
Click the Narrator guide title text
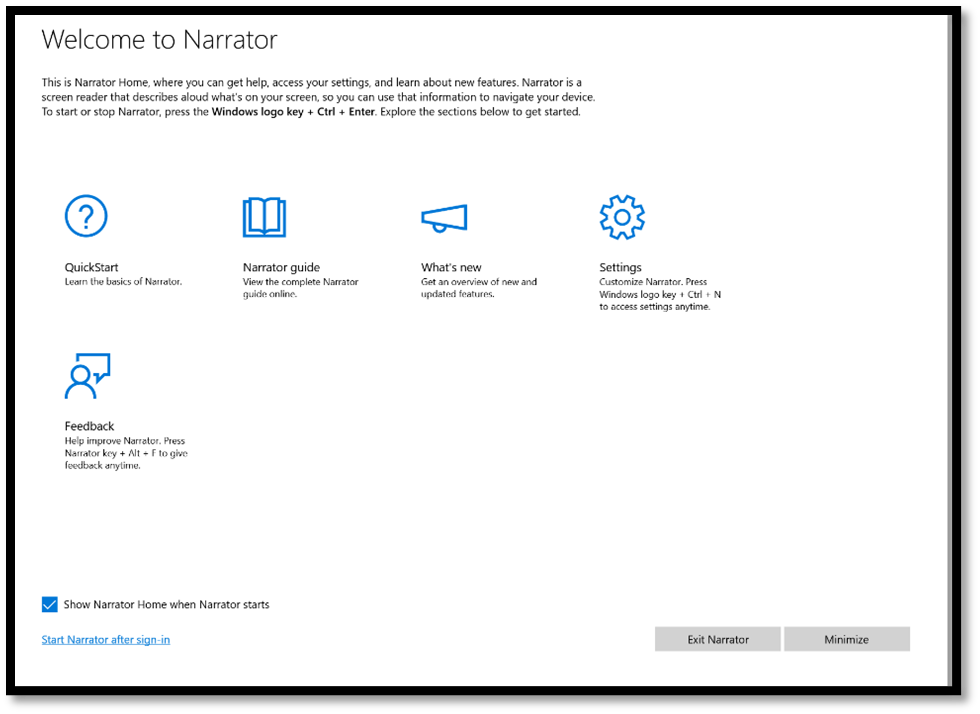pyautogui.click(x=281, y=267)
